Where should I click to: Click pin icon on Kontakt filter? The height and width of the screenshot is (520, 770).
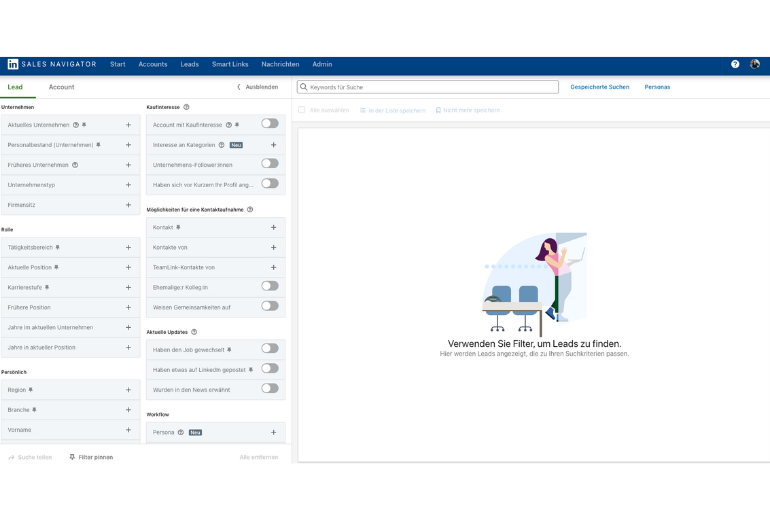point(178,227)
